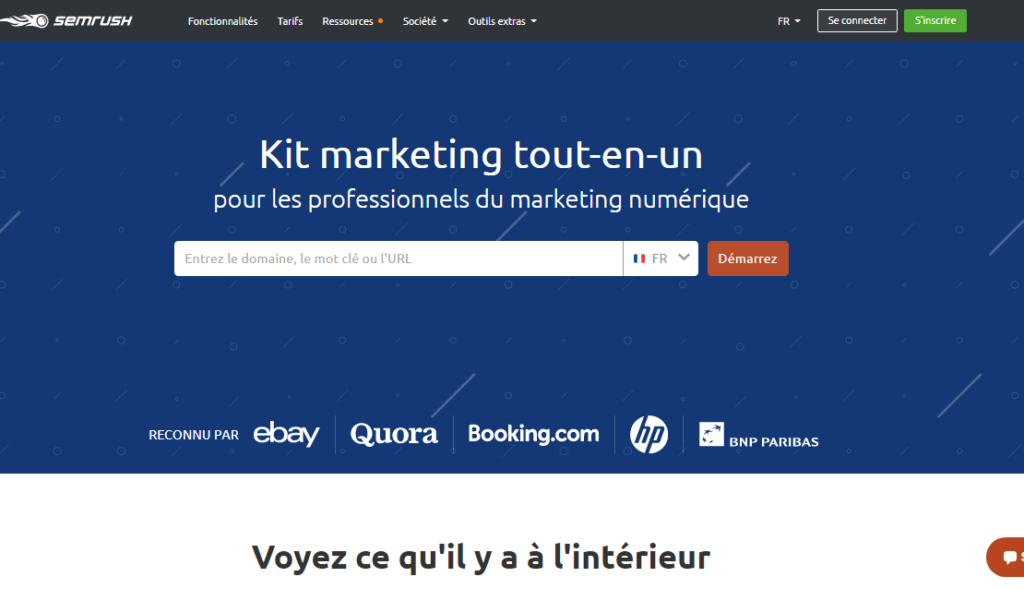This screenshot has width=1024, height=589.
Task: Click the HP logo
Action: point(648,434)
